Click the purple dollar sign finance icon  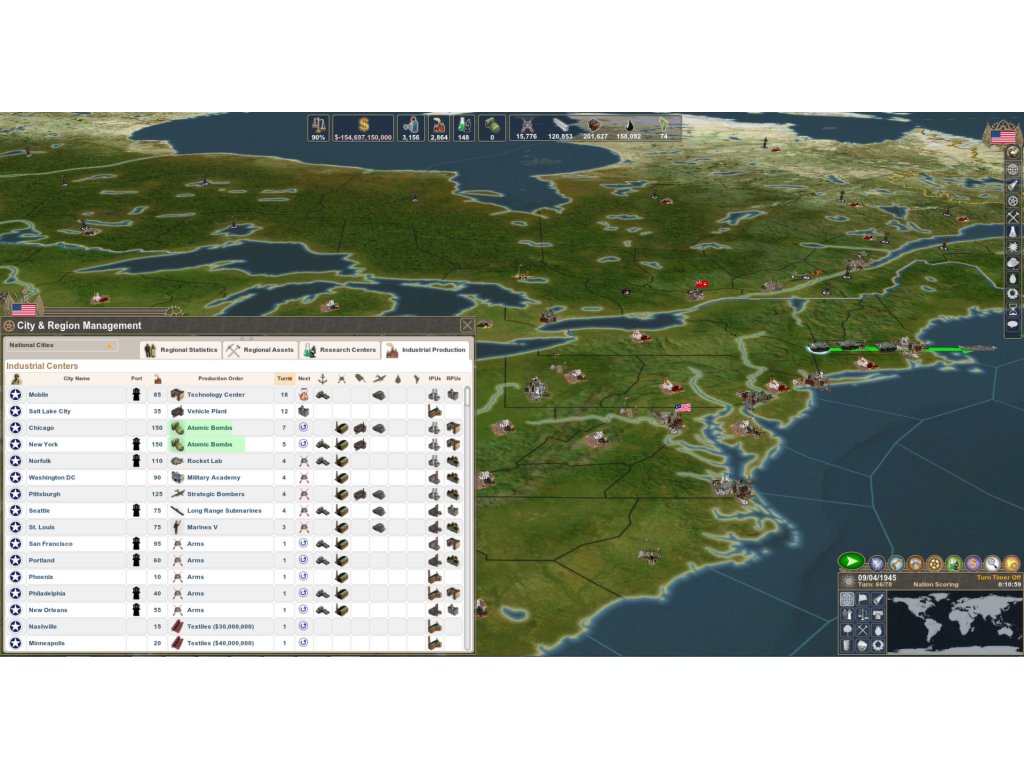point(973,563)
